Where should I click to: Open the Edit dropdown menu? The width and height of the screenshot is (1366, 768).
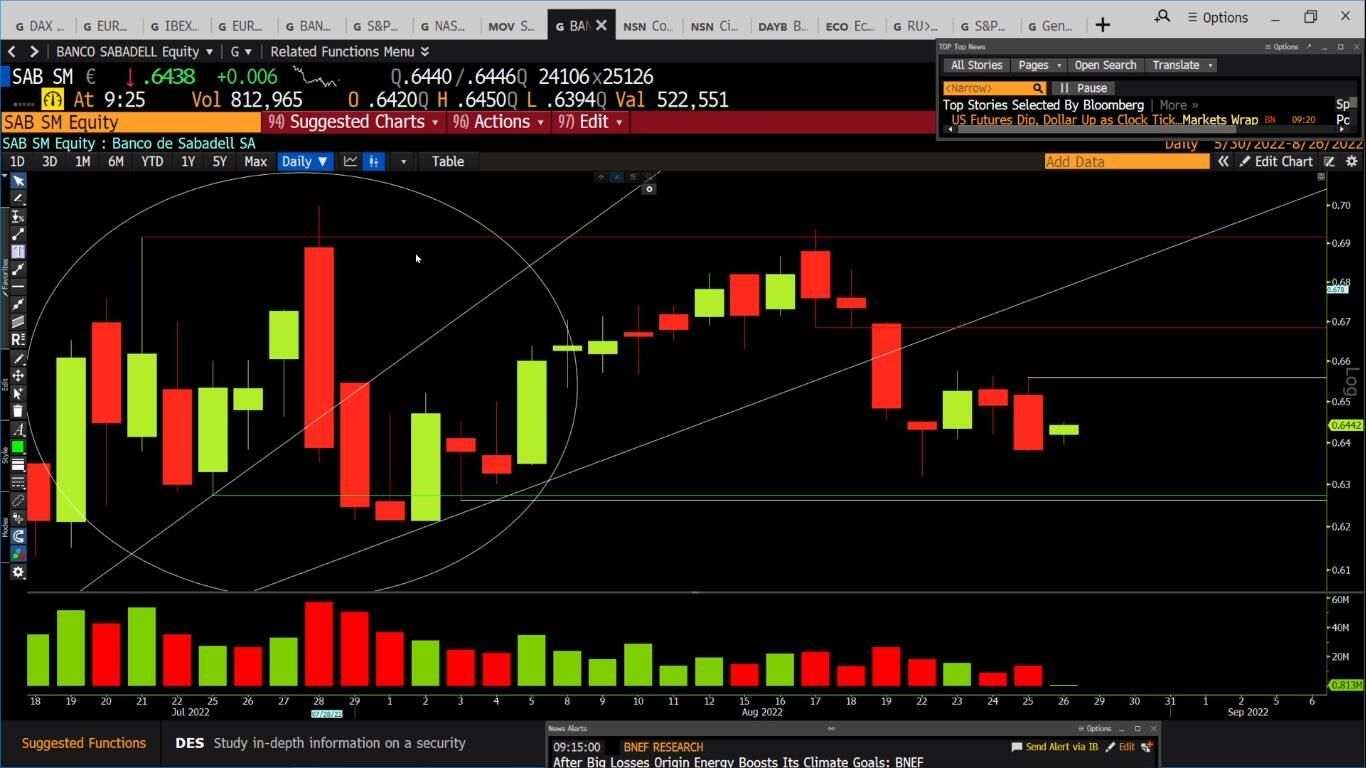point(590,122)
